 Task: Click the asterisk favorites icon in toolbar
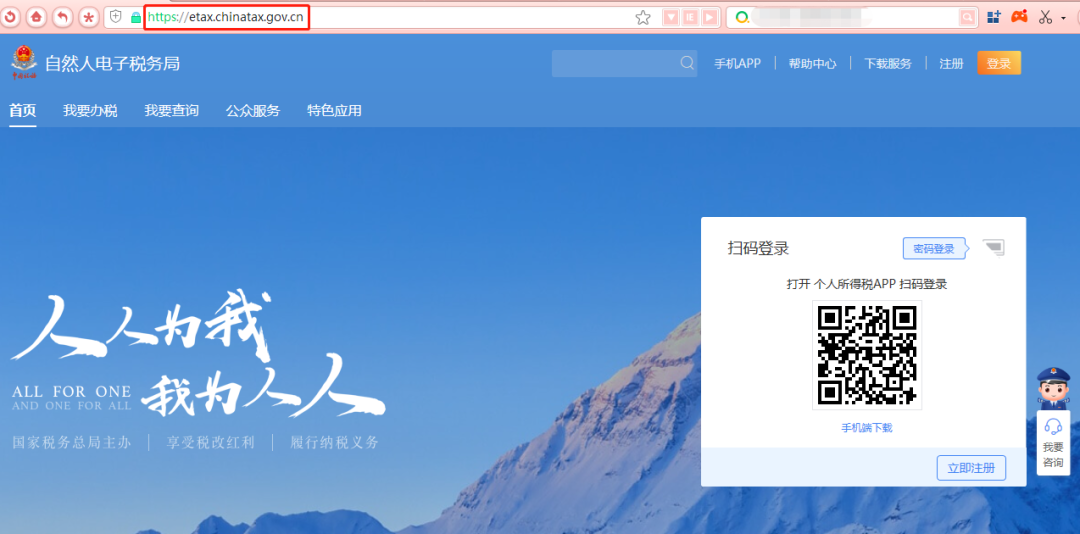(88, 17)
